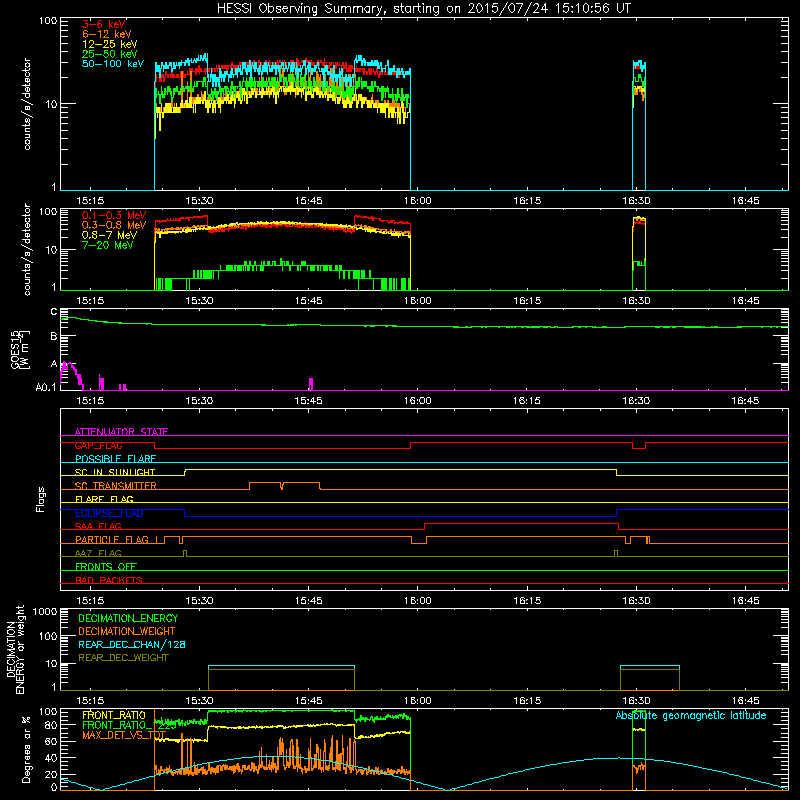Select the yellow '12-25 keV' legend label
The height and width of the screenshot is (800, 800).
110,44
